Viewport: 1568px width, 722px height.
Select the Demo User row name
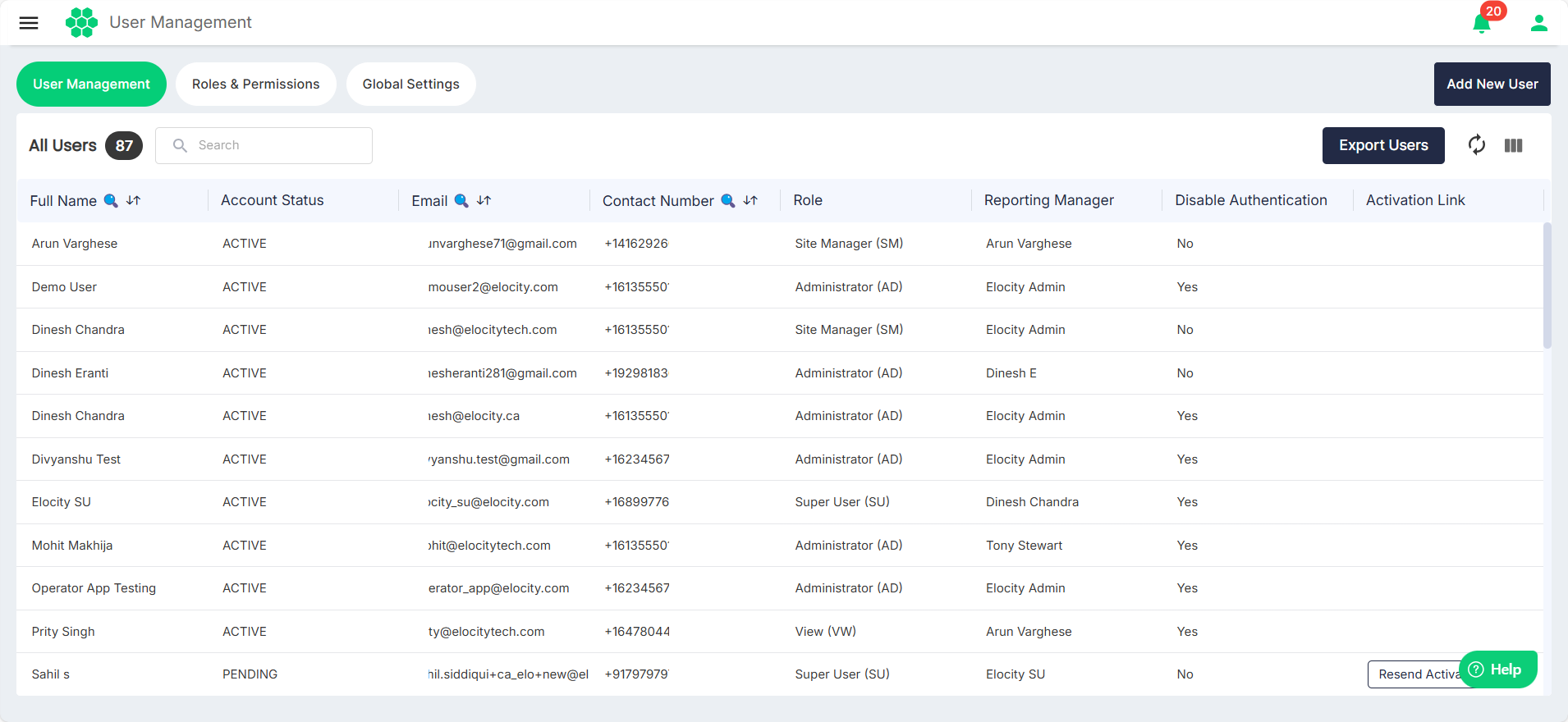point(64,287)
